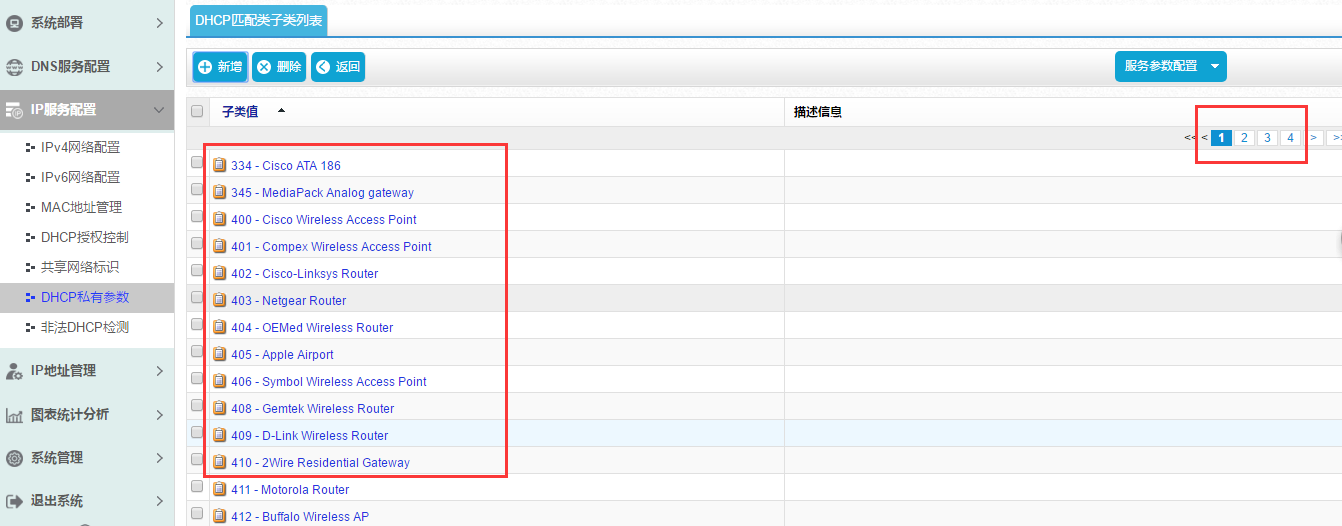
Task: Go to page 3 in pagination
Action: 1267,138
